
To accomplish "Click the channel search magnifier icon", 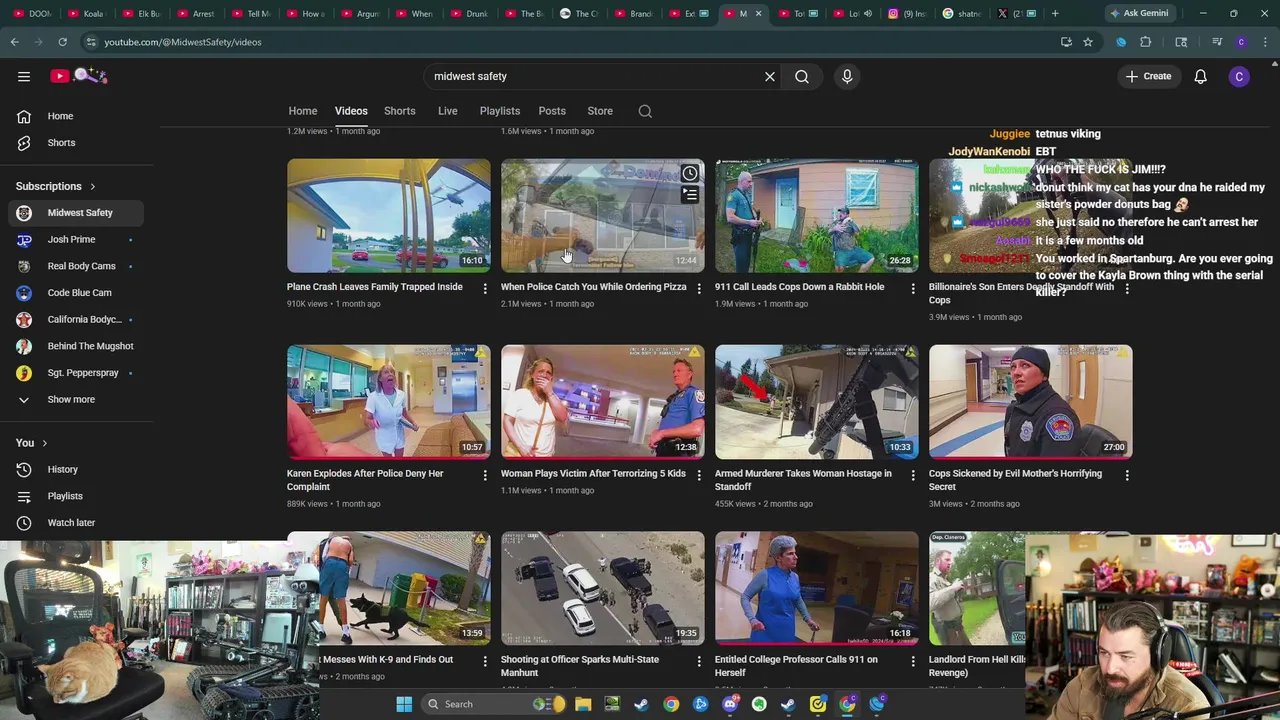I will click(x=645, y=111).
